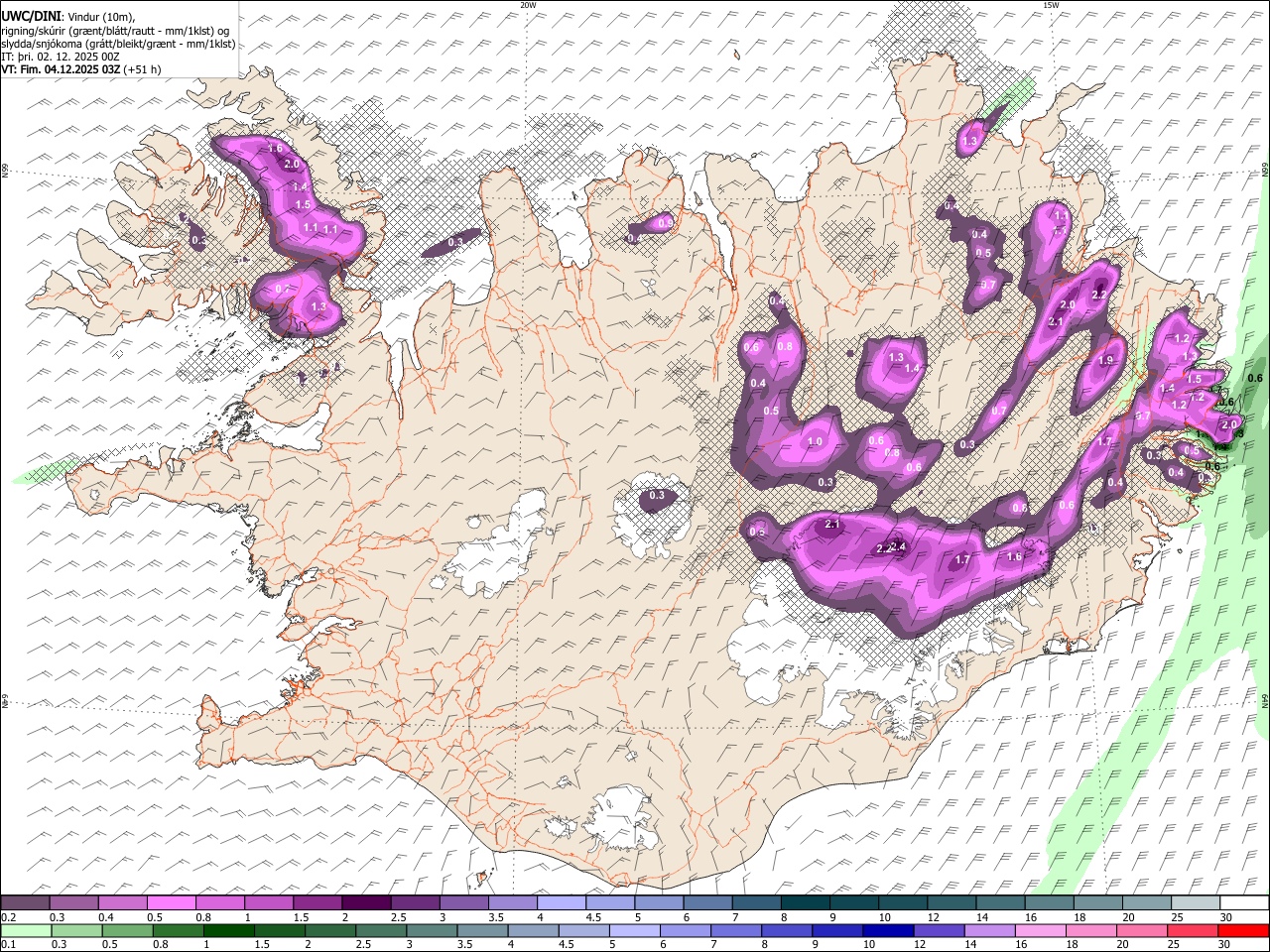Select the 'VT: Fim. 04.12.2025 03Z (+51 h)' line
1270x952 pixels.
click(81, 69)
